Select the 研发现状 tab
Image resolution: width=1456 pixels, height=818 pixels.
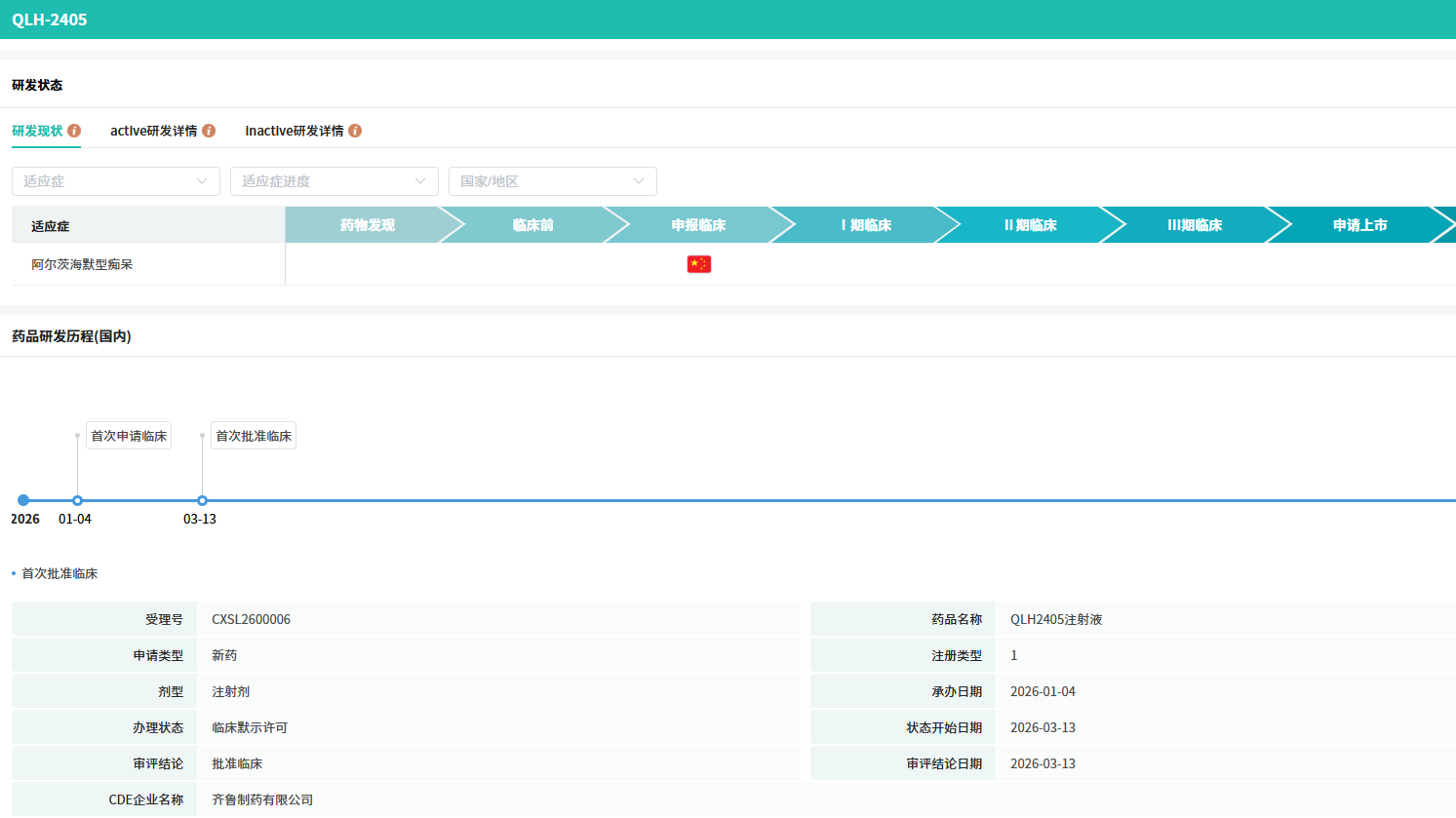37,131
